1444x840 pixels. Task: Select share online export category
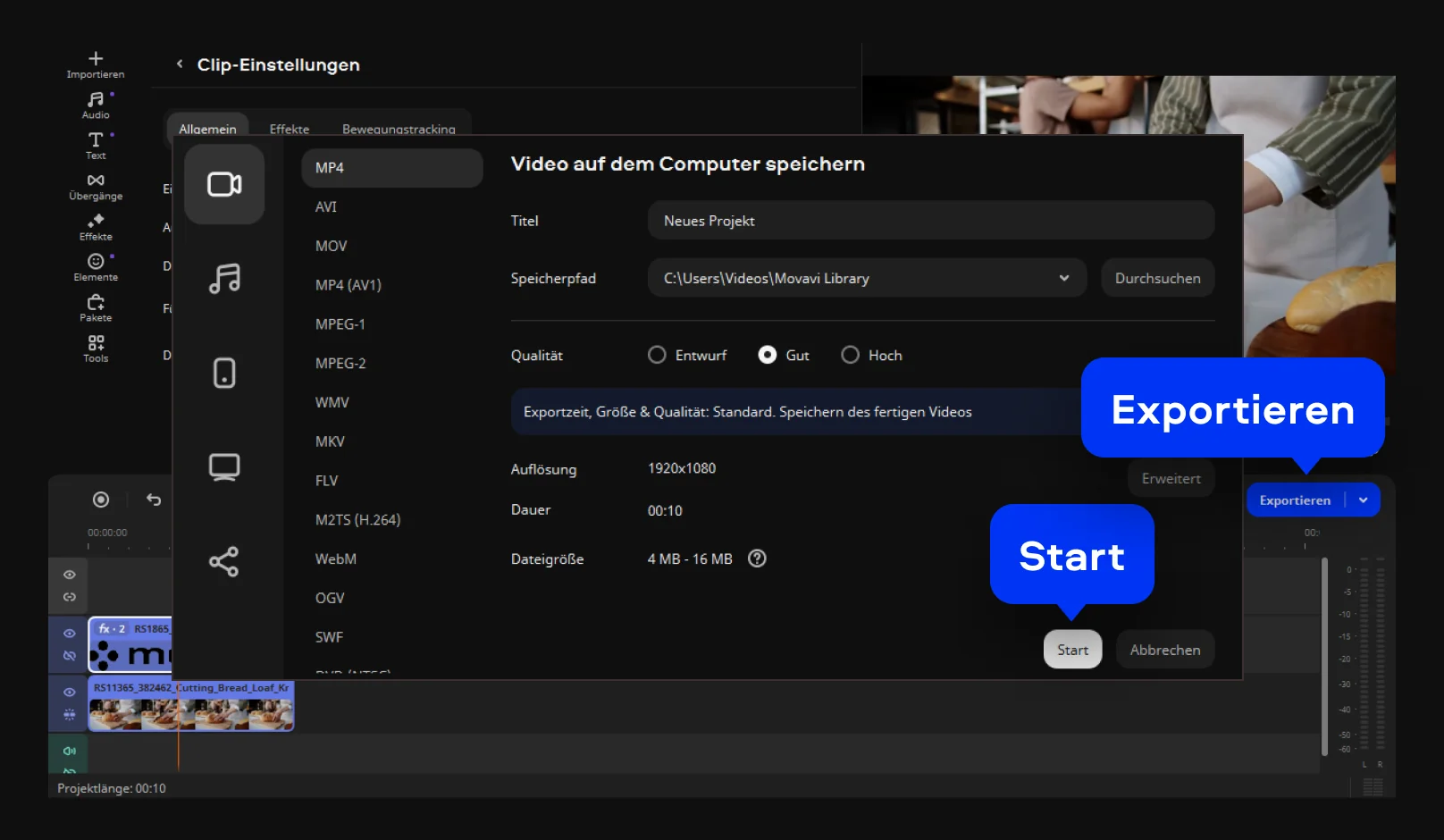[x=224, y=561]
